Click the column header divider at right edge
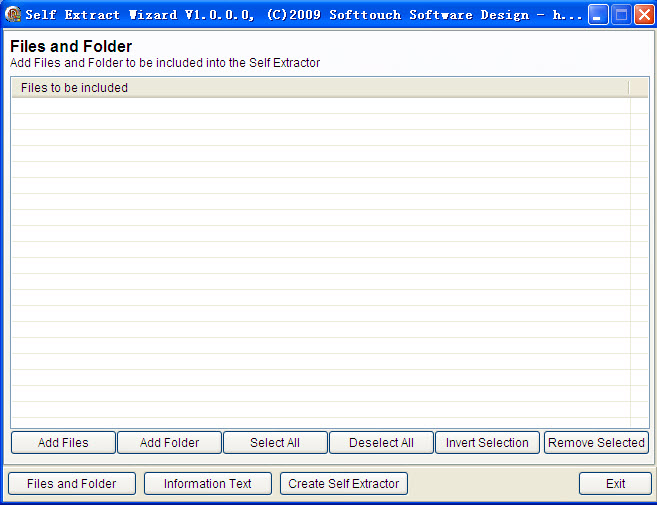The width and height of the screenshot is (657, 506). pyautogui.click(x=629, y=88)
